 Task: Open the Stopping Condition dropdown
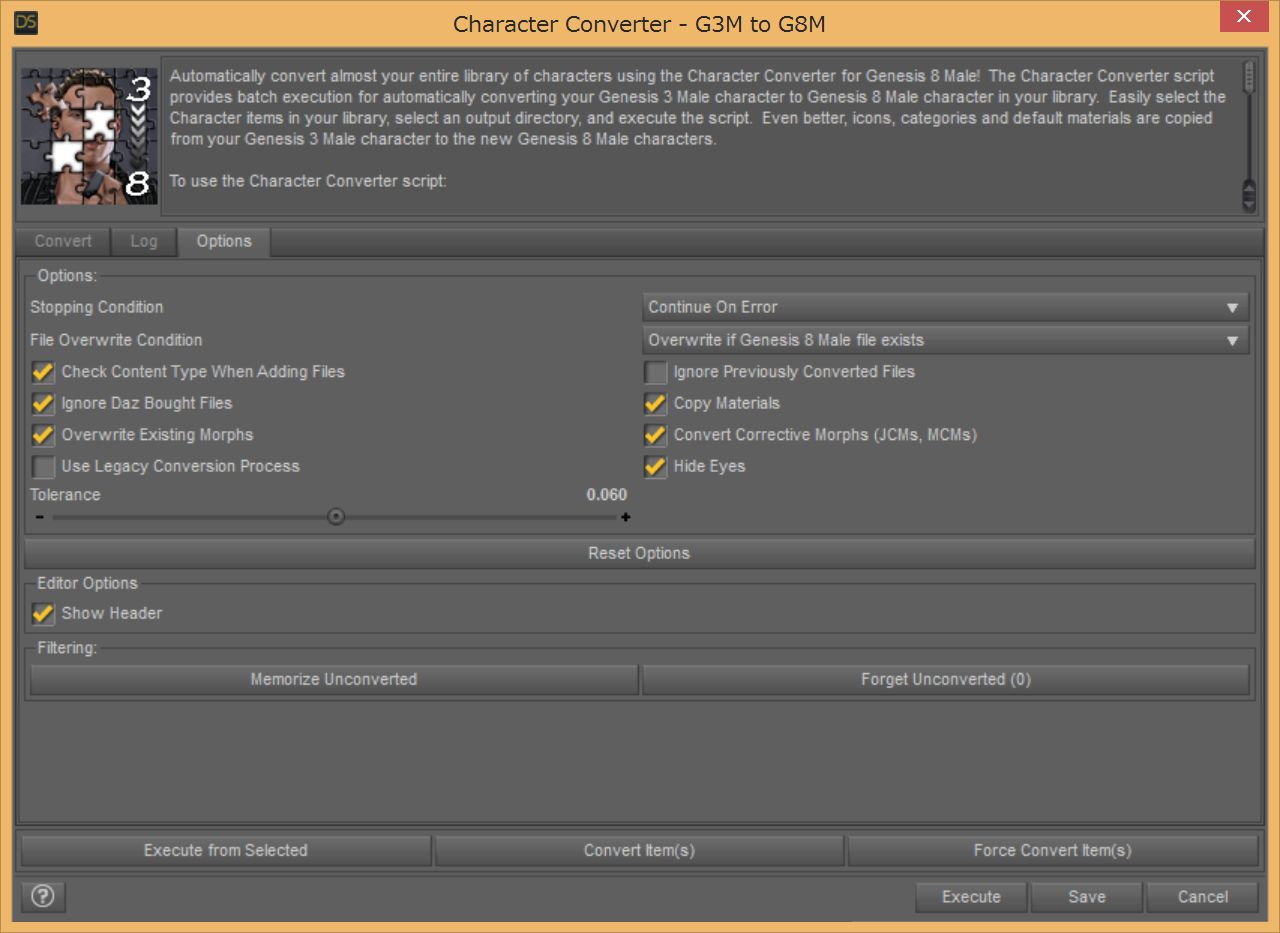point(945,307)
